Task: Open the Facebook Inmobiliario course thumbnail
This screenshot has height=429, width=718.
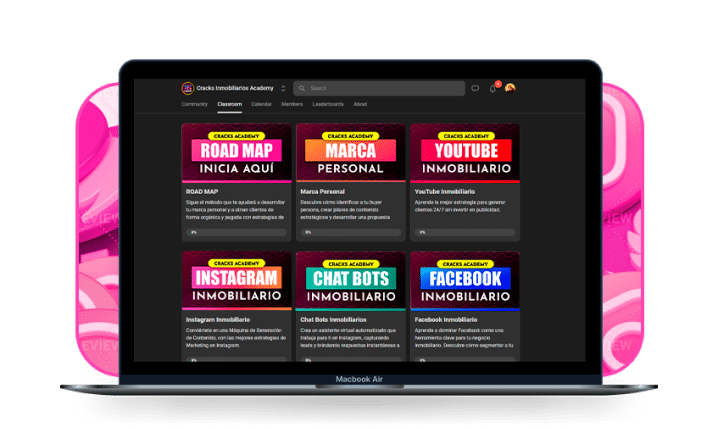Action: 465,281
